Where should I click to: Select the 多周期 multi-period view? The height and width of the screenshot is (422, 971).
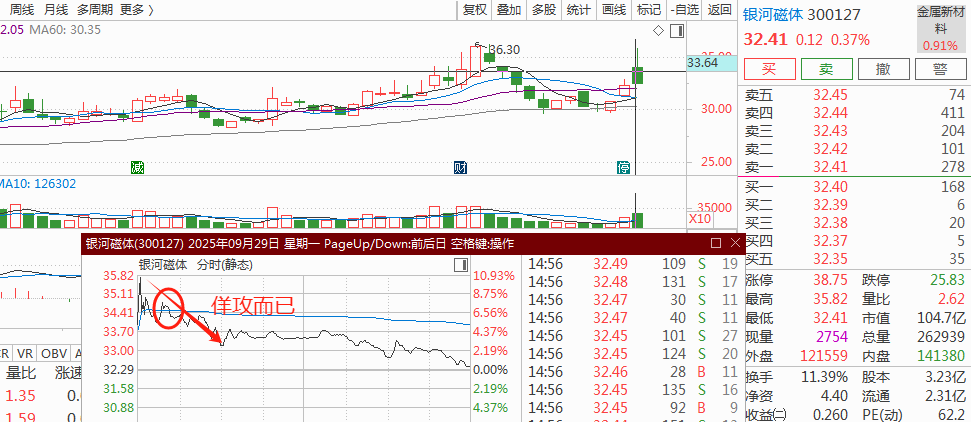point(95,9)
